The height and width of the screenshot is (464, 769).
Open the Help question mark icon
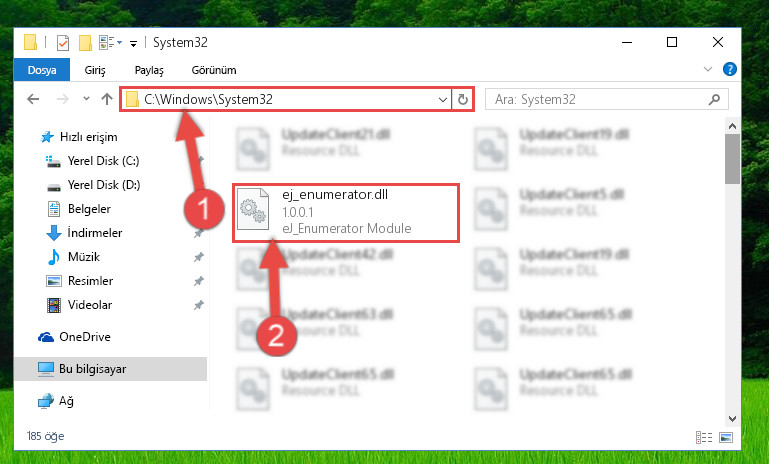click(x=729, y=69)
